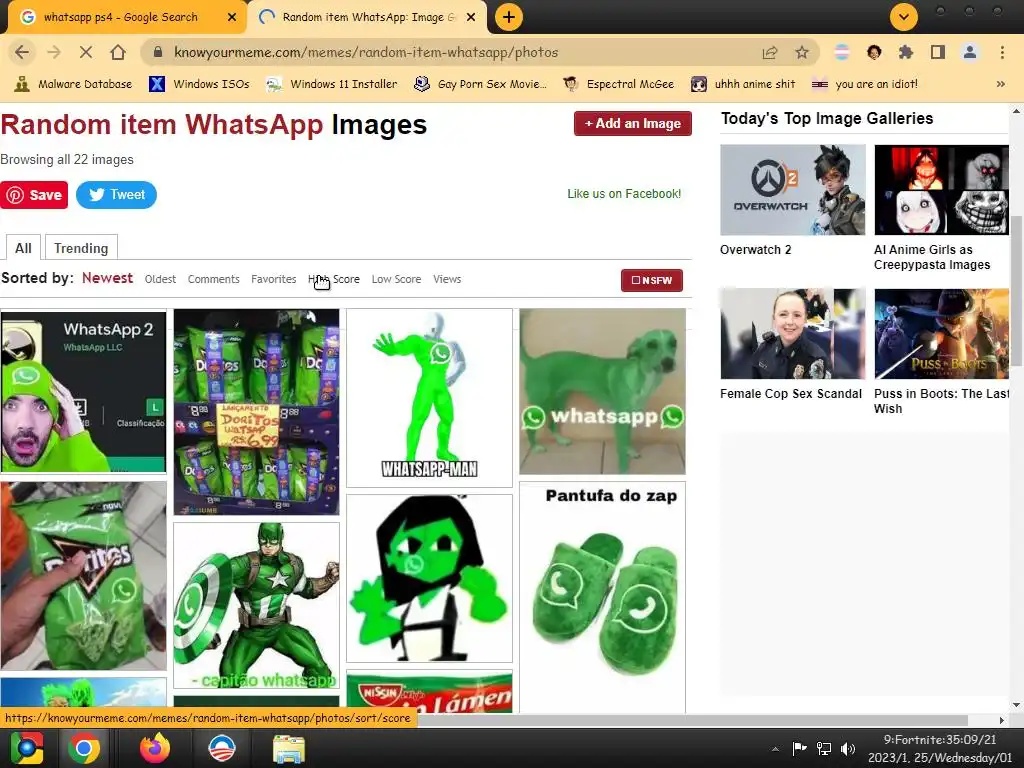The height and width of the screenshot is (768, 1024).
Task: Click the horizontal scrollbar right arrow
Action: point(1002,720)
